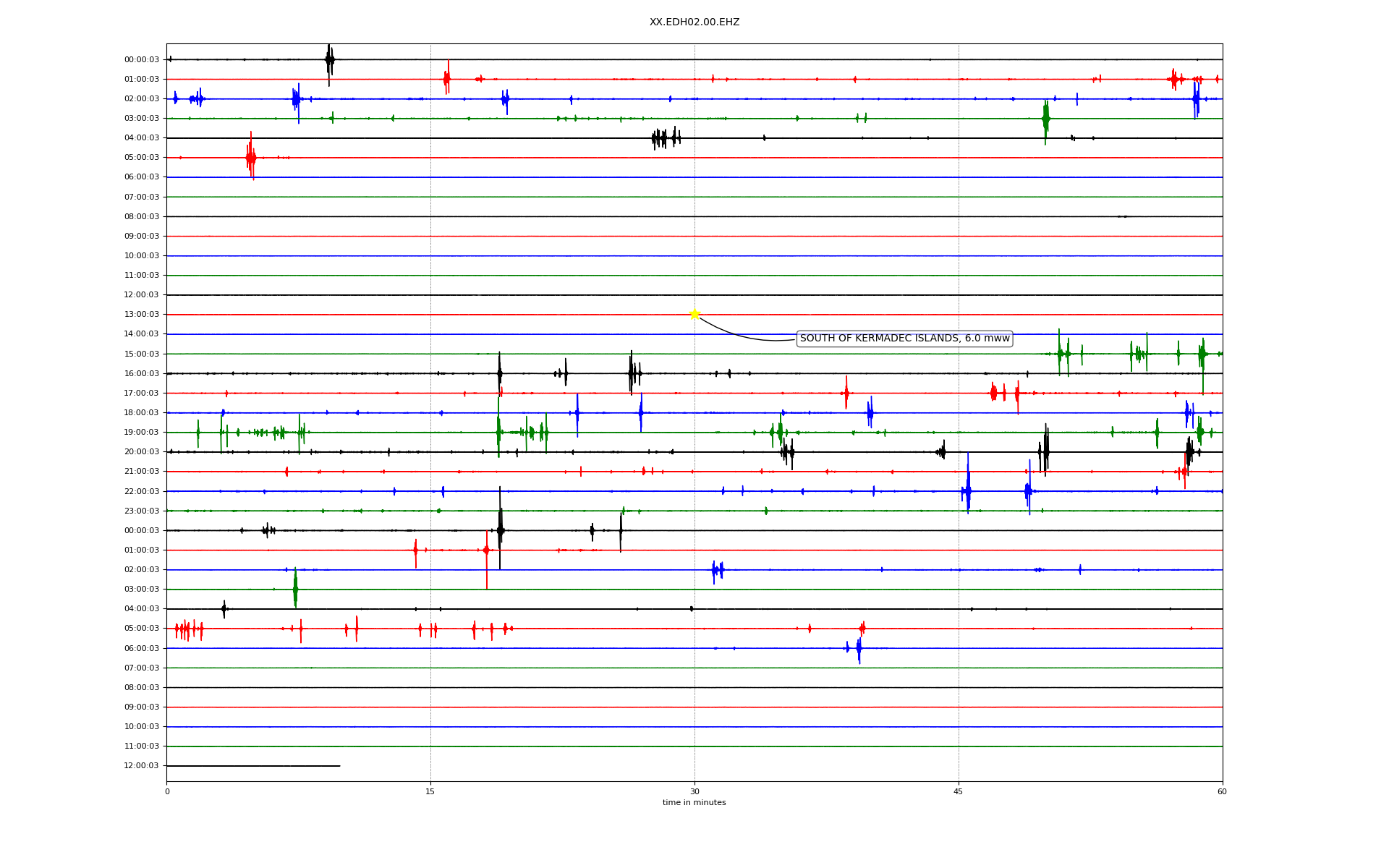Click the x-axis tick label 30
Screen dimensions: 1389x868
point(694,791)
